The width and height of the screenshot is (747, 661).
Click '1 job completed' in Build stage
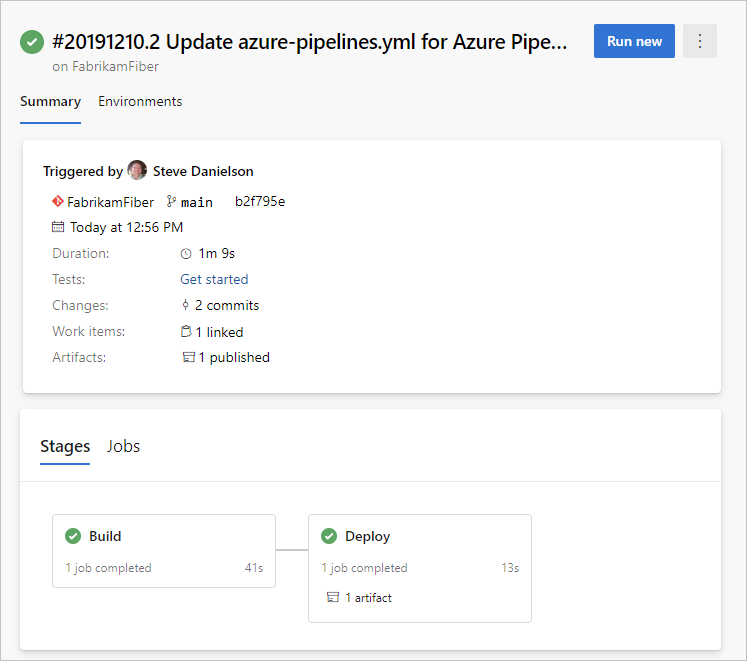108,568
